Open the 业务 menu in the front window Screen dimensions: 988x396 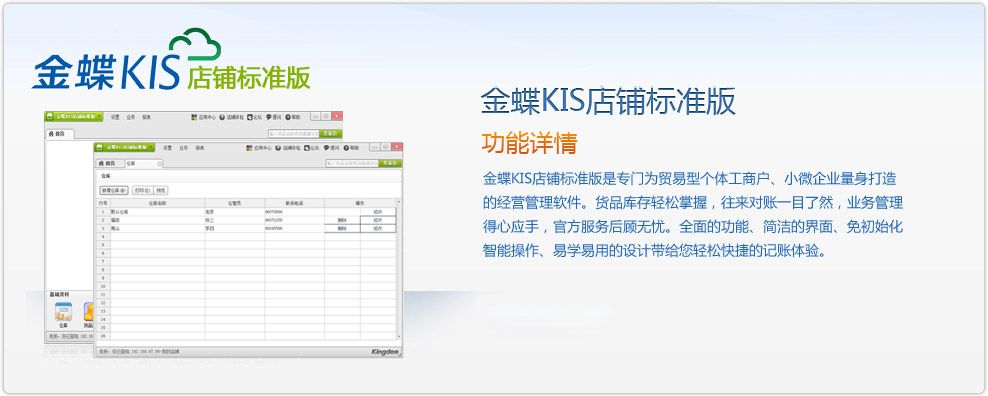(x=183, y=148)
